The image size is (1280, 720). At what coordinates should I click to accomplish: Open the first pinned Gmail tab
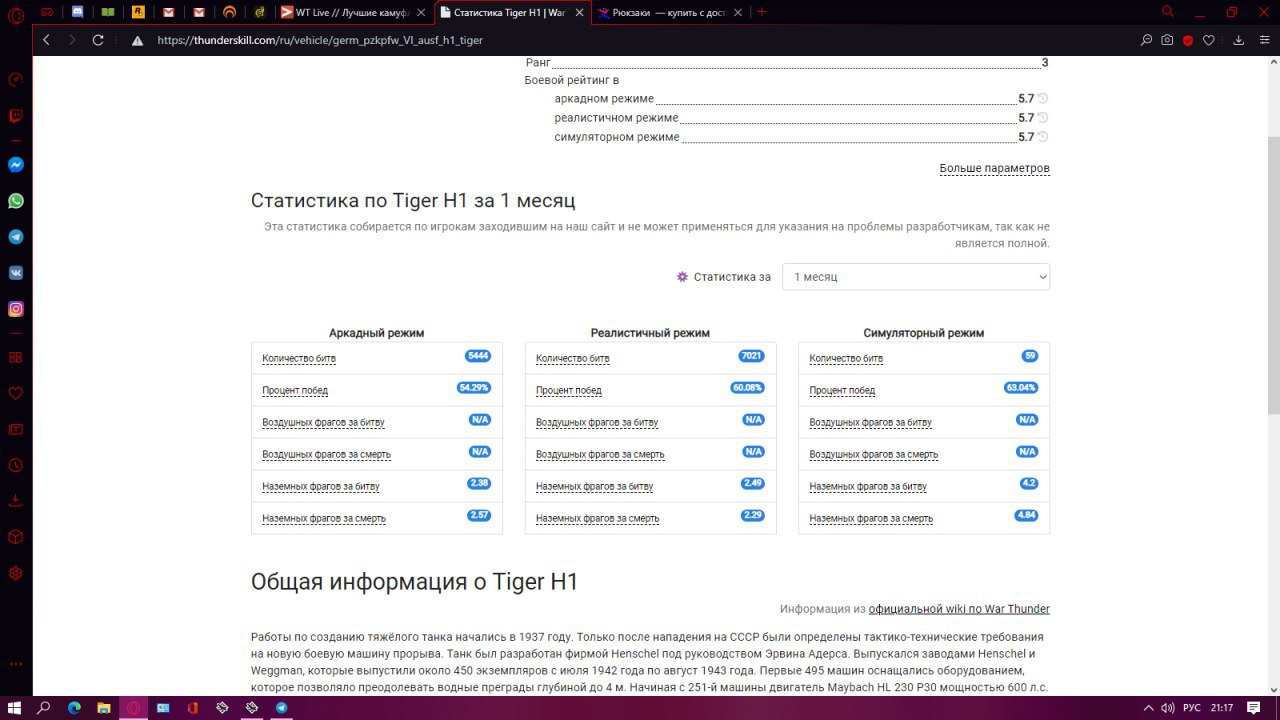[168, 12]
